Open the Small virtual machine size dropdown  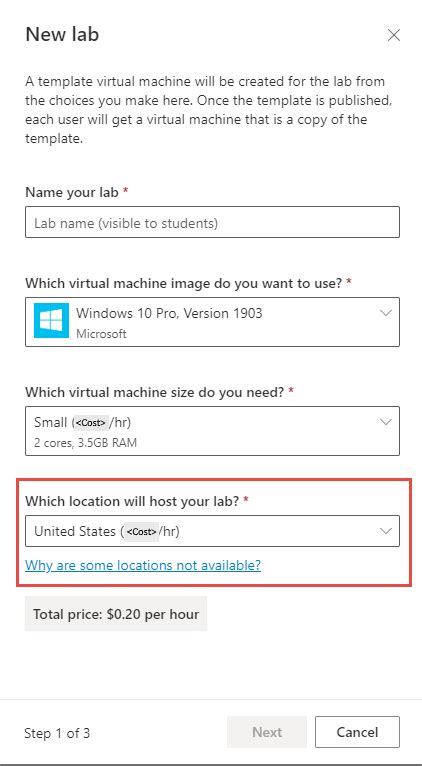tap(212, 430)
